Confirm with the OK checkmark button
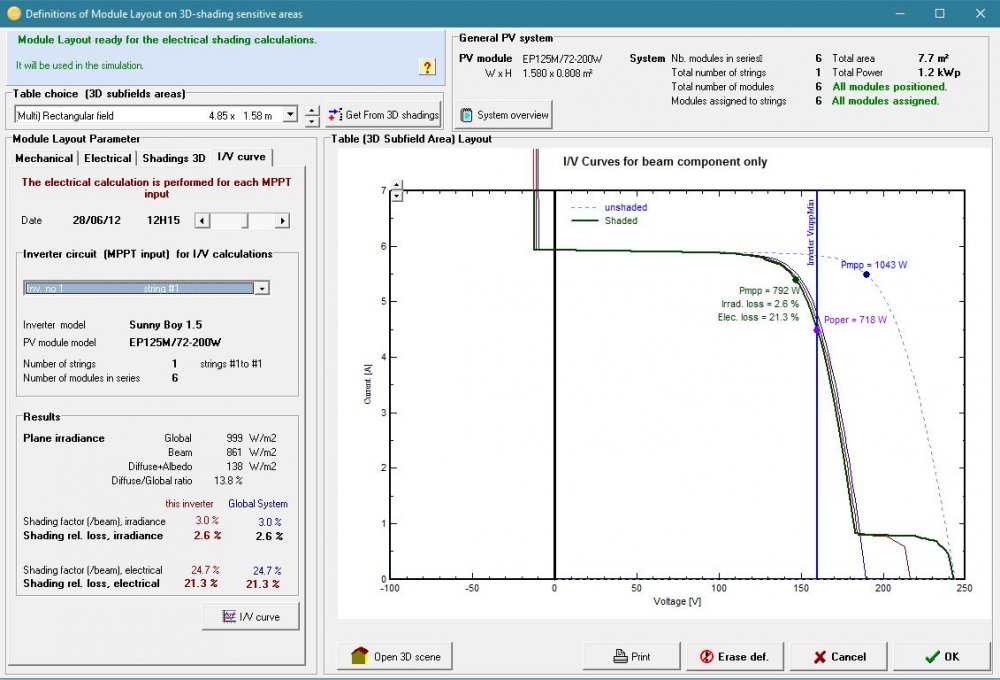 pos(941,657)
